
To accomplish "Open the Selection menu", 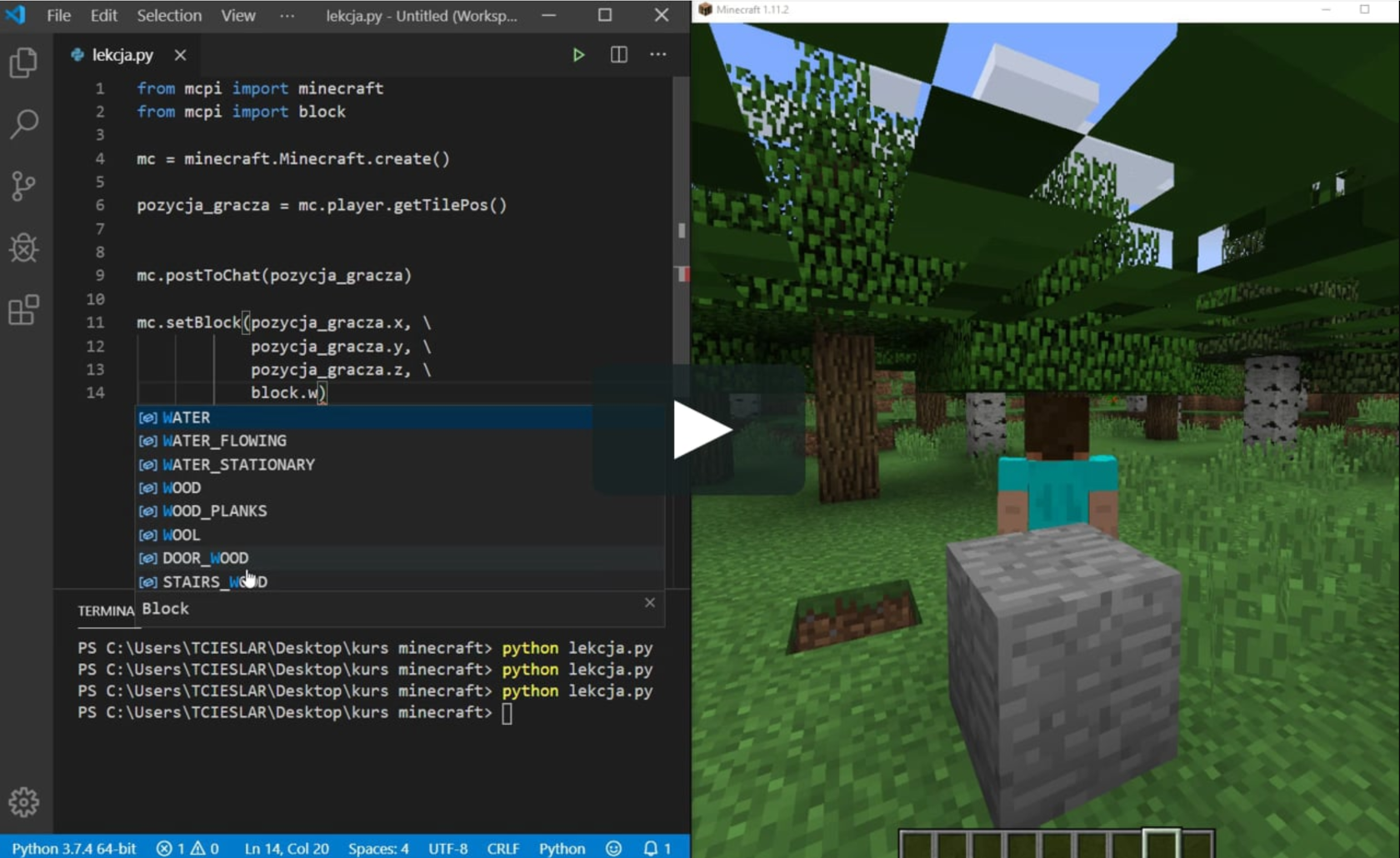I will (x=169, y=15).
